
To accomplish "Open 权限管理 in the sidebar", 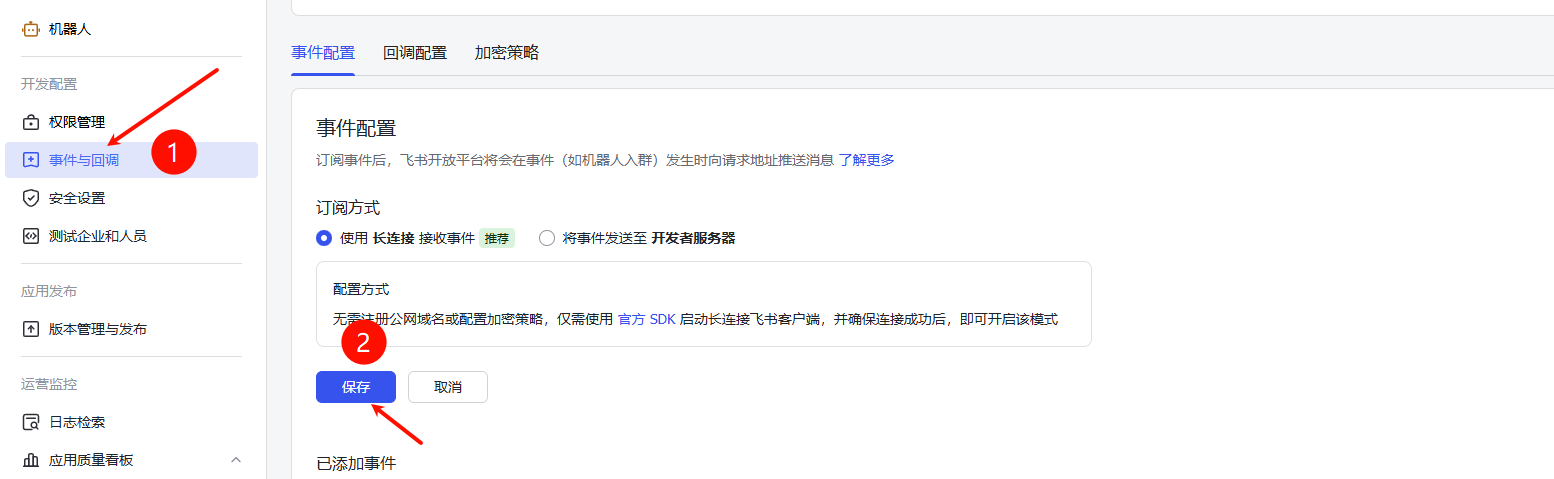I will click(x=131, y=122).
